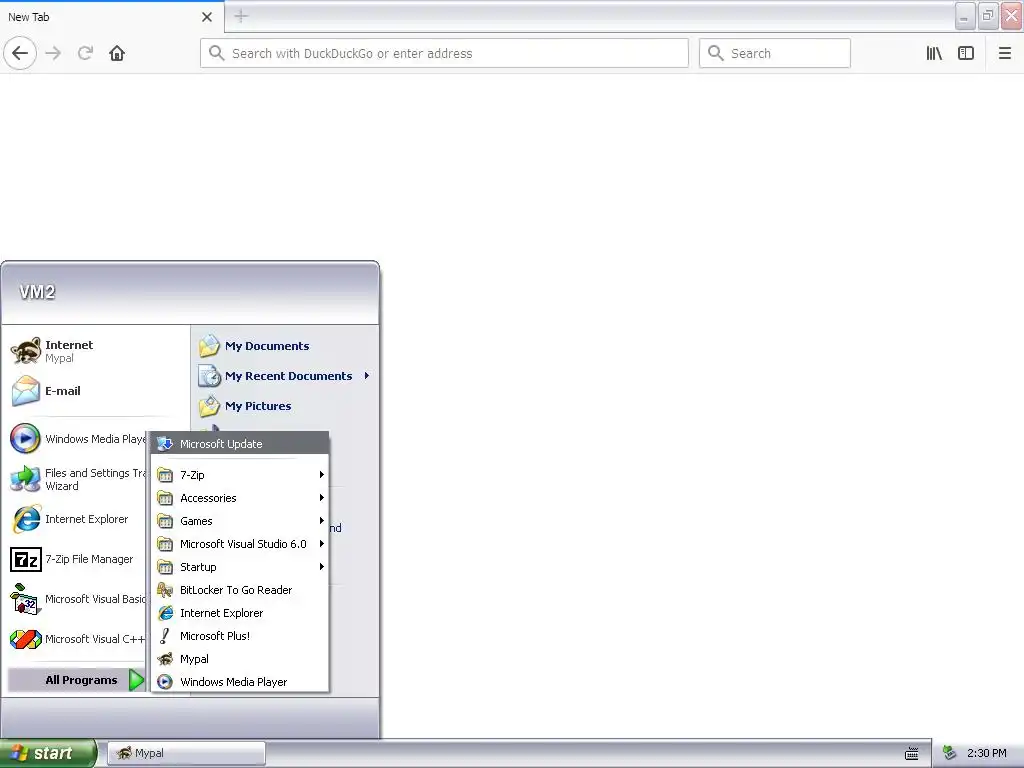Click the My Pictures folder icon
This screenshot has height=768, width=1024.
coord(209,406)
